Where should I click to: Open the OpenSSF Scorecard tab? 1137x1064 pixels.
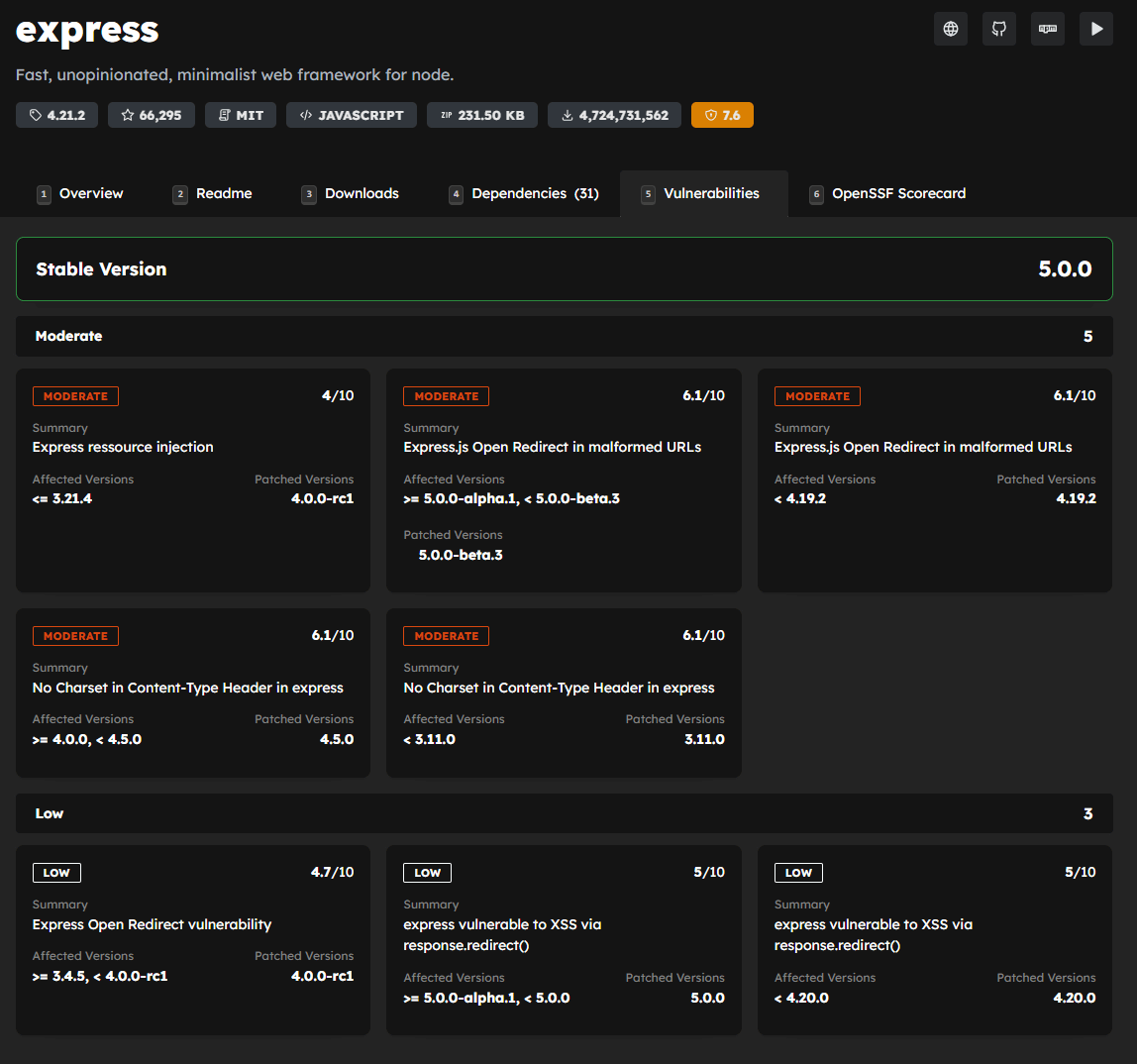click(887, 193)
